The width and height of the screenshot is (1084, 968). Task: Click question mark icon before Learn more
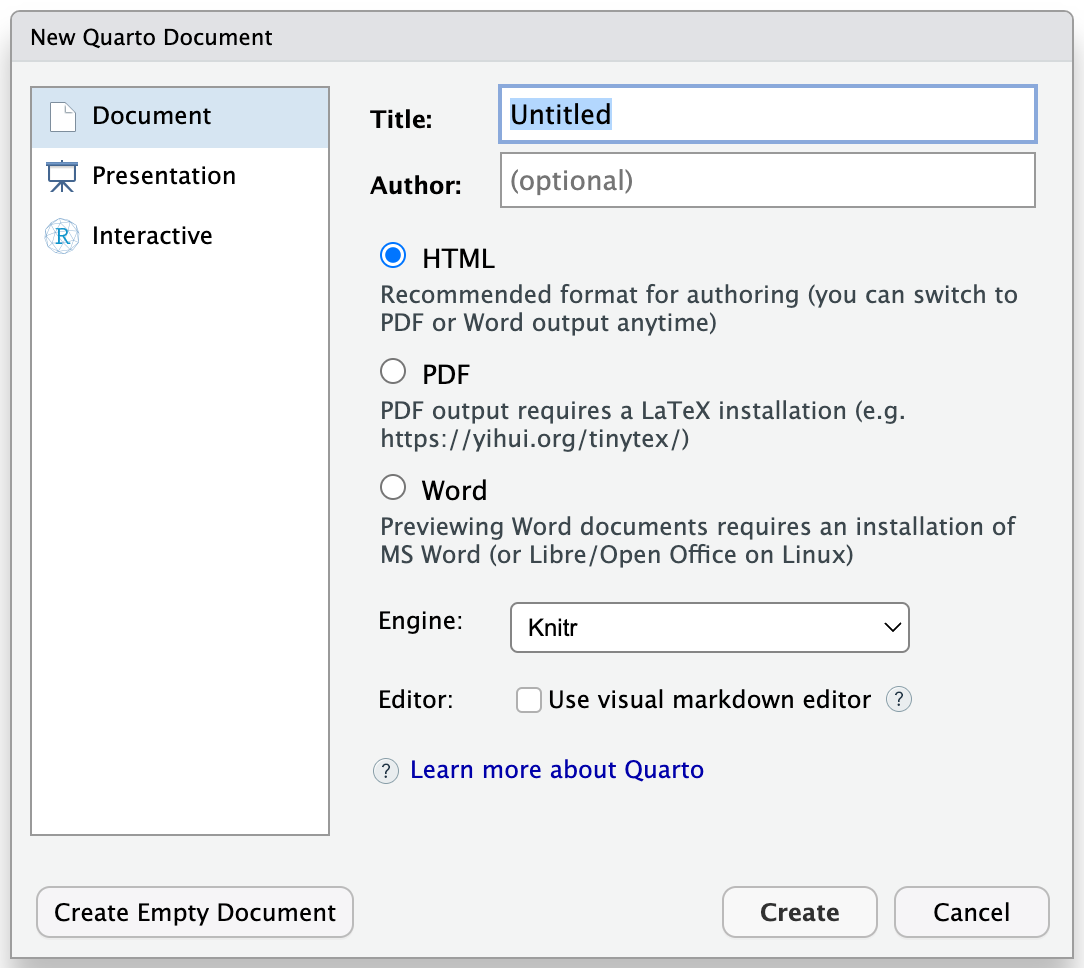pyautogui.click(x=386, y=770)
